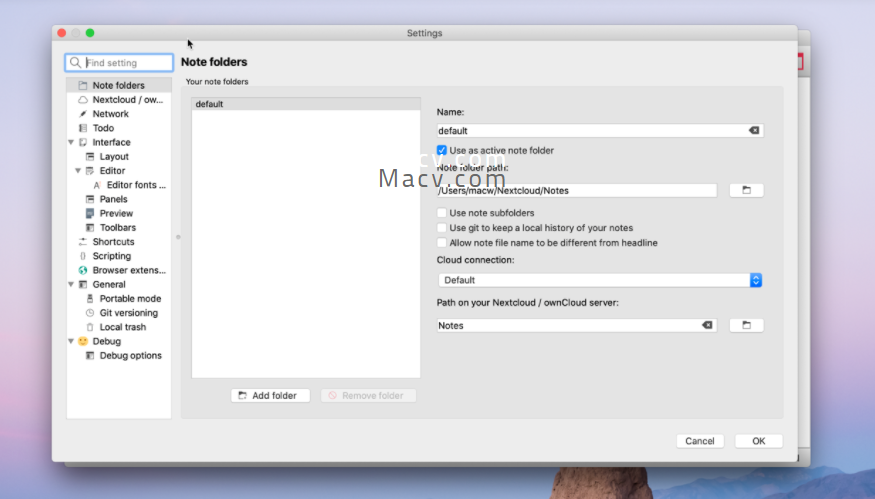Uncheck Use as active note folder
875x499 pixels.
(441, 150)
